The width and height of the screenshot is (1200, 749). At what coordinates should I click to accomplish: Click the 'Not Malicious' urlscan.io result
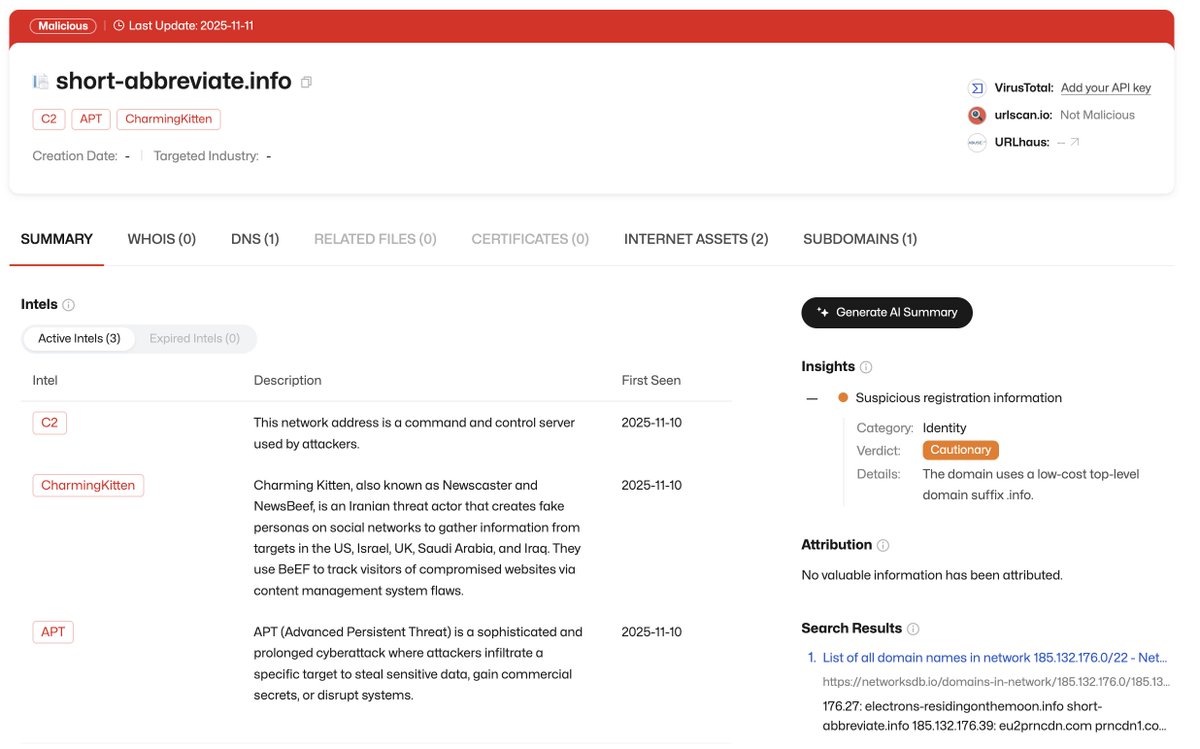click(x=1097, y=115)
